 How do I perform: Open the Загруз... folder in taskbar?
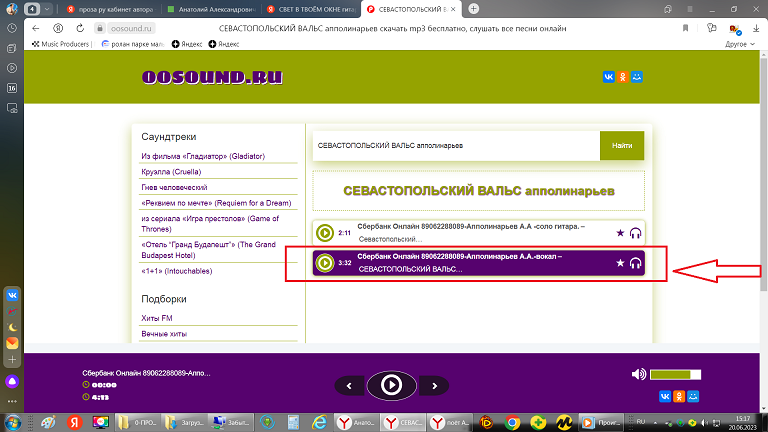(x=184, y=422)
